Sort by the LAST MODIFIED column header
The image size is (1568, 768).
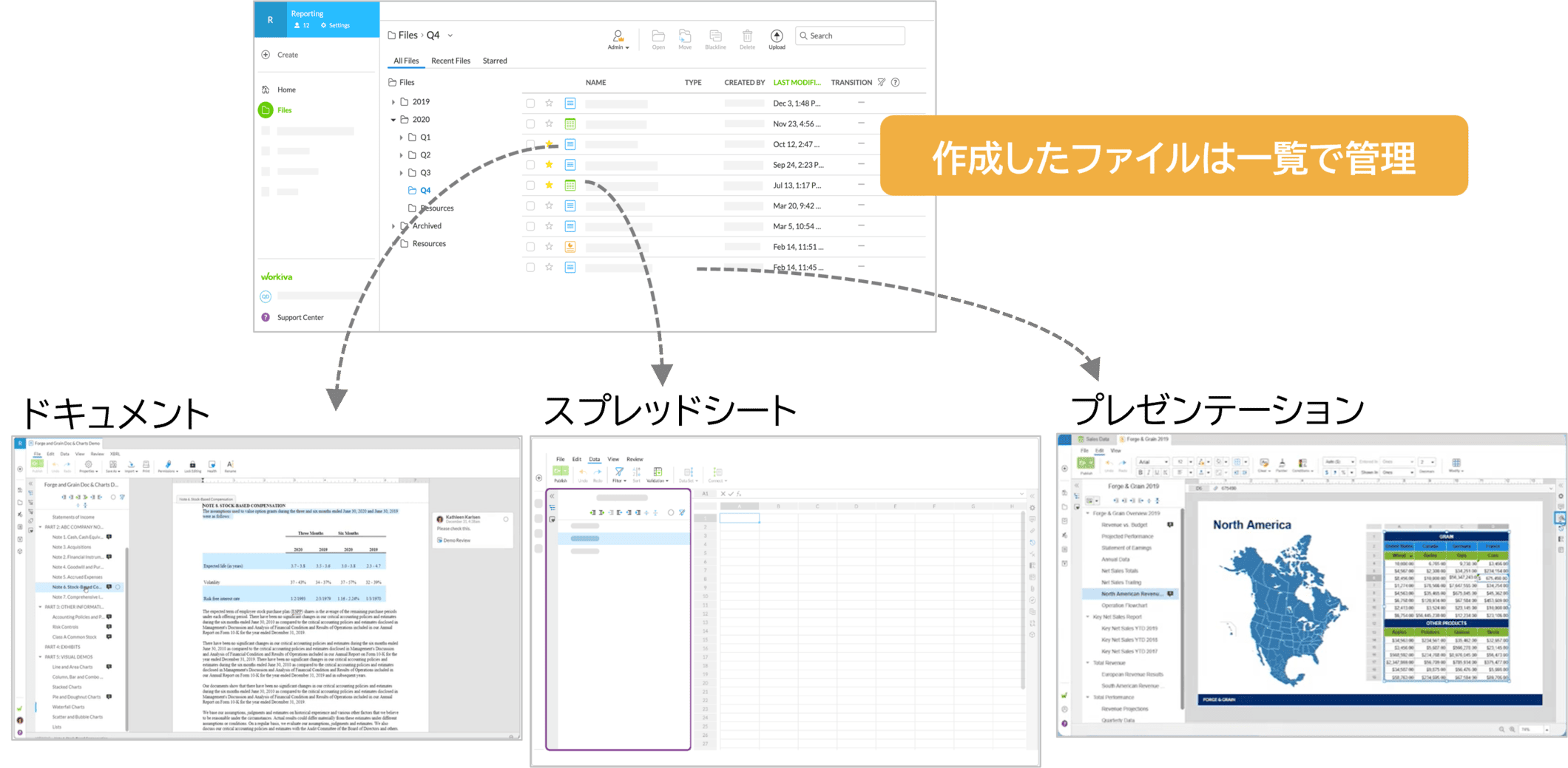(797, 83)
